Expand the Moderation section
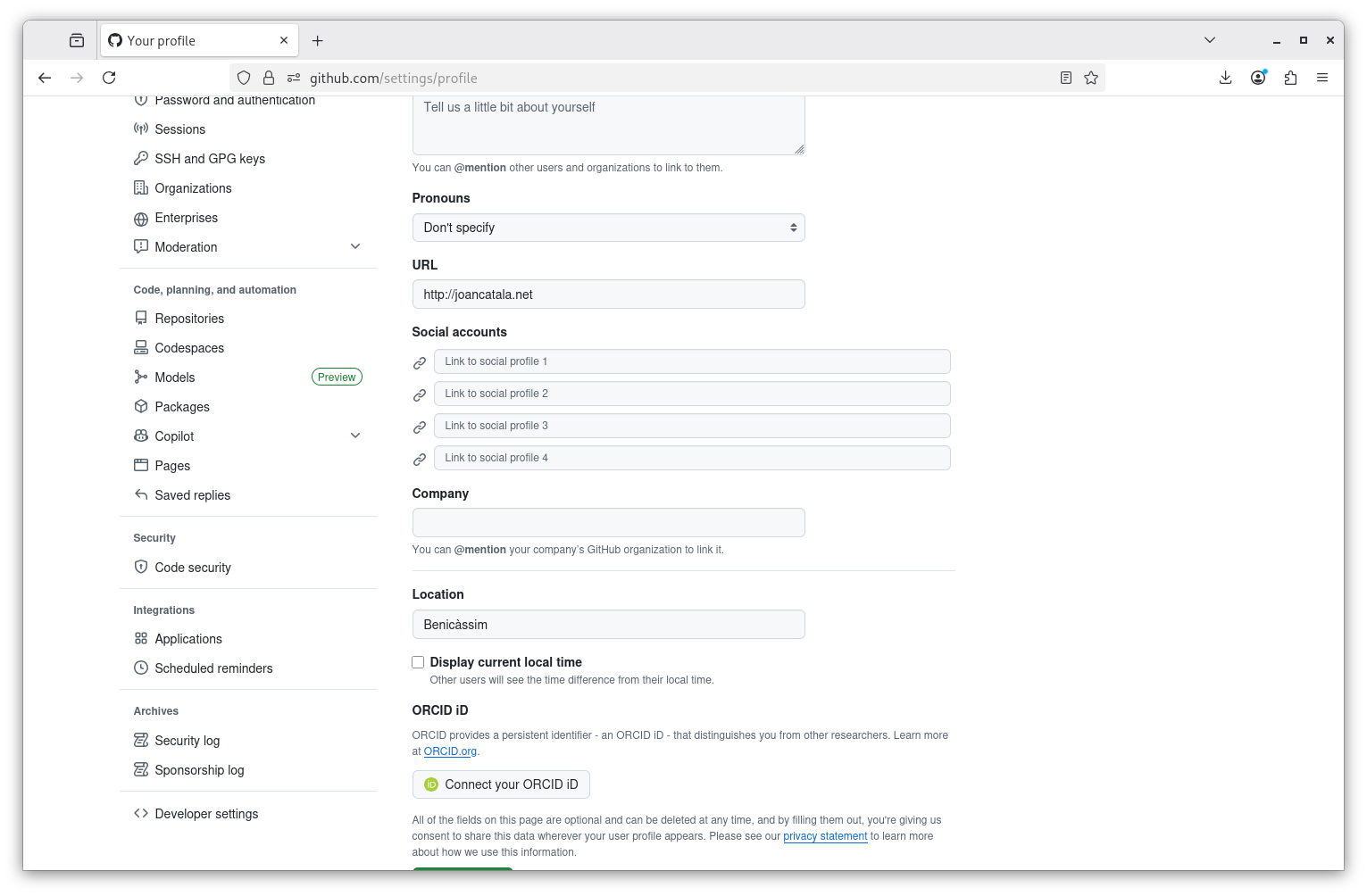The height and width of the screenshot is (896, 1367). point(355,246)
